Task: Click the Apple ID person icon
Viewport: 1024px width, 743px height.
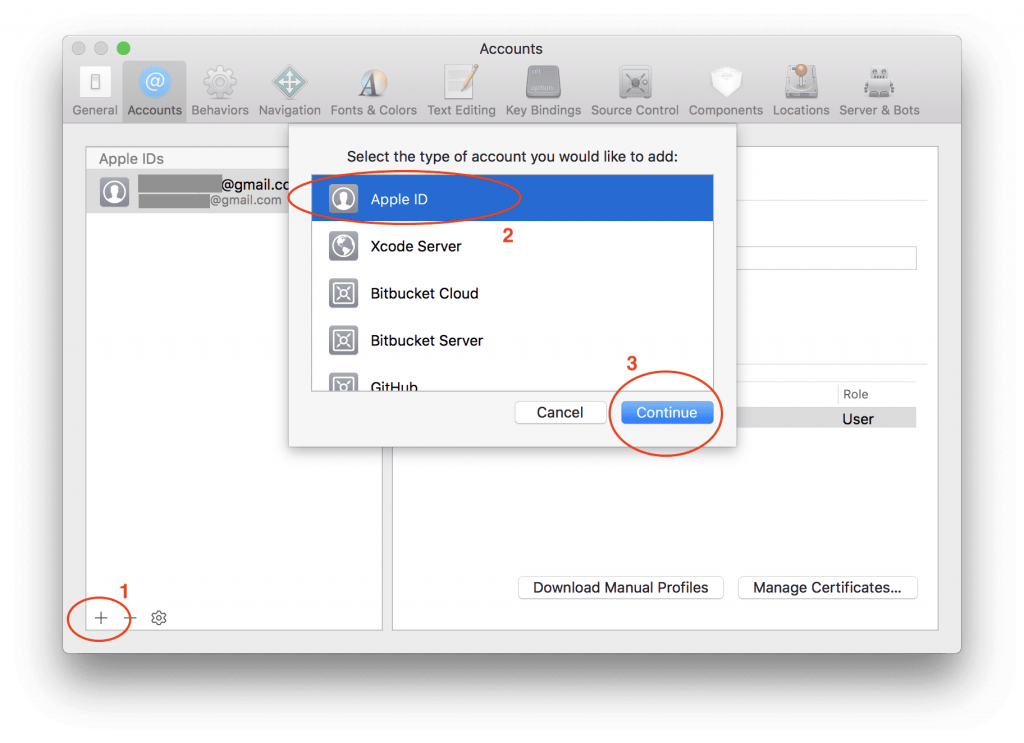Action: pos(344,198)
